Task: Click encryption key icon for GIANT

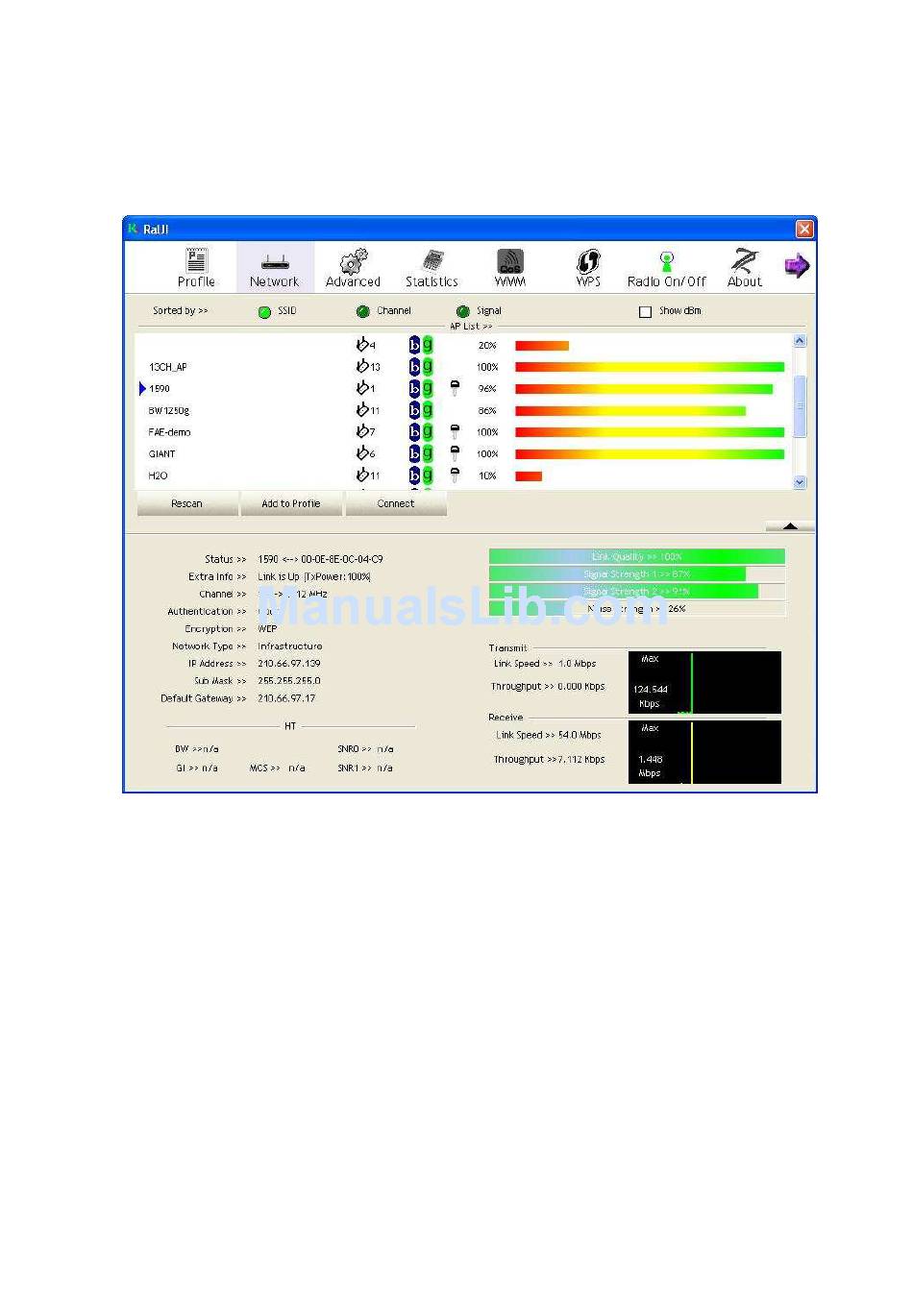Action: 455,453
